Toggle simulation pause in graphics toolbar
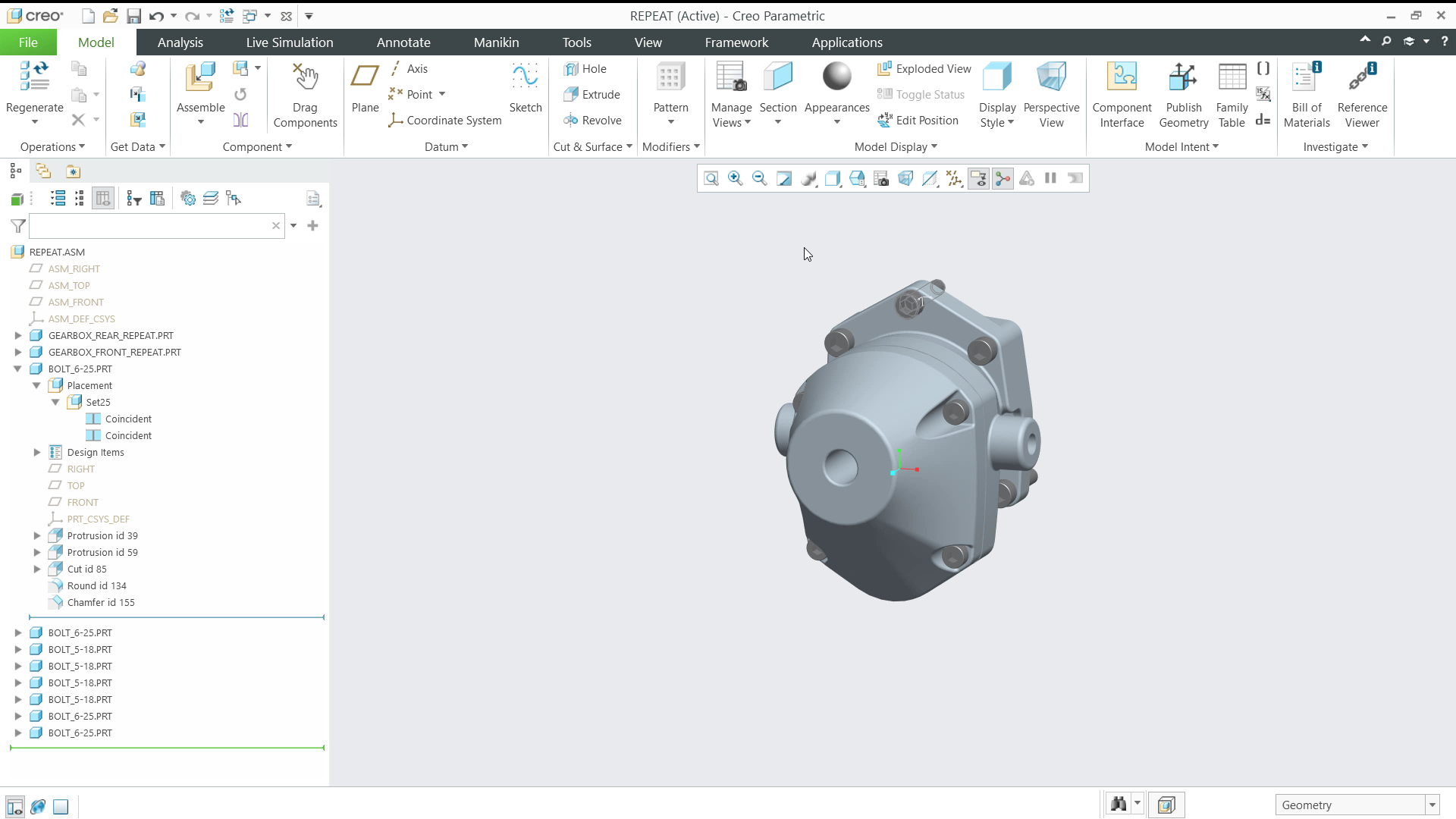Image resolution: width=1456 pixels, height=819 pixels. click(x=1050, y=178)
